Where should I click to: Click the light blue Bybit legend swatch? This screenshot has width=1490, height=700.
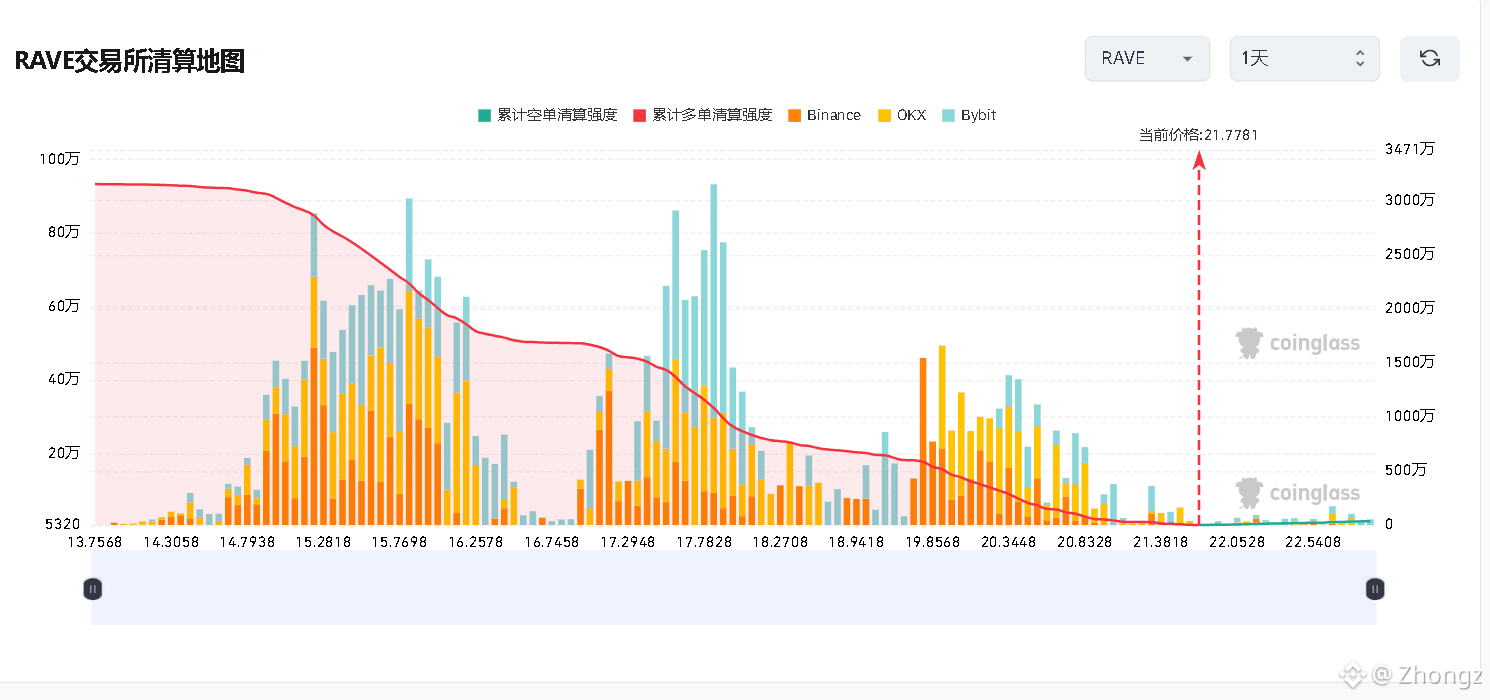click(x=949, y=115)
